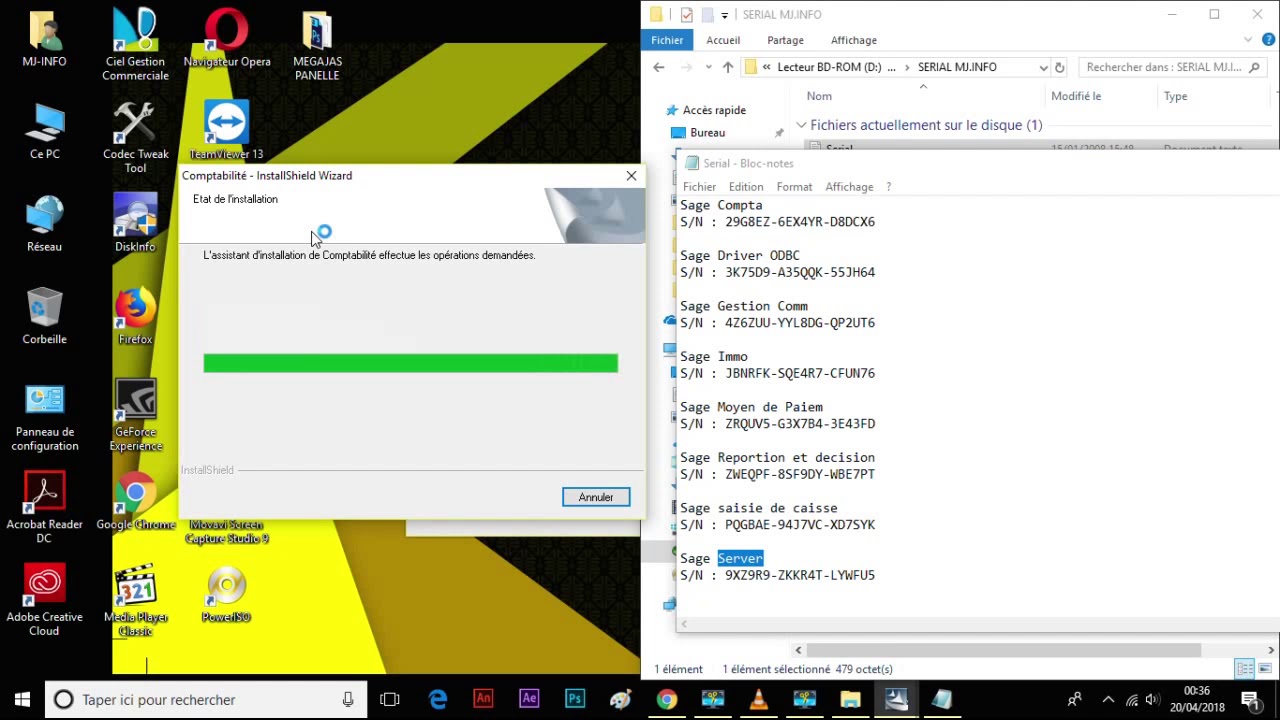Open recent locations dropdown in Explorer
The height and width of the screenshot is (720, 1280).
[x=708, y=67]
